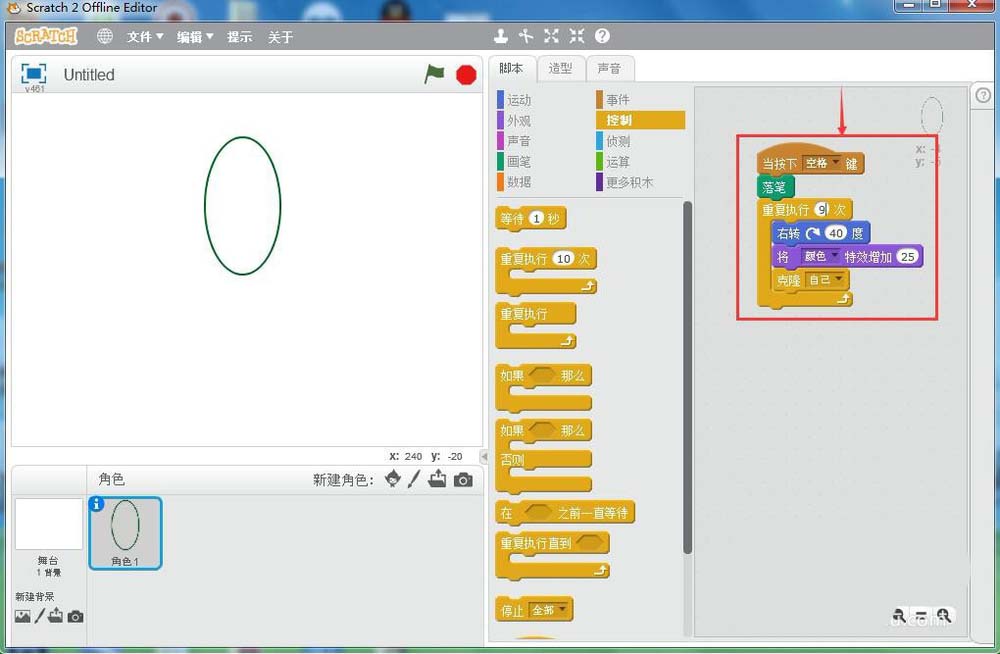1000x654 pixels.
Task: Upload sprite from file icon
Action: pyautogui.click(x=437, y=479)
